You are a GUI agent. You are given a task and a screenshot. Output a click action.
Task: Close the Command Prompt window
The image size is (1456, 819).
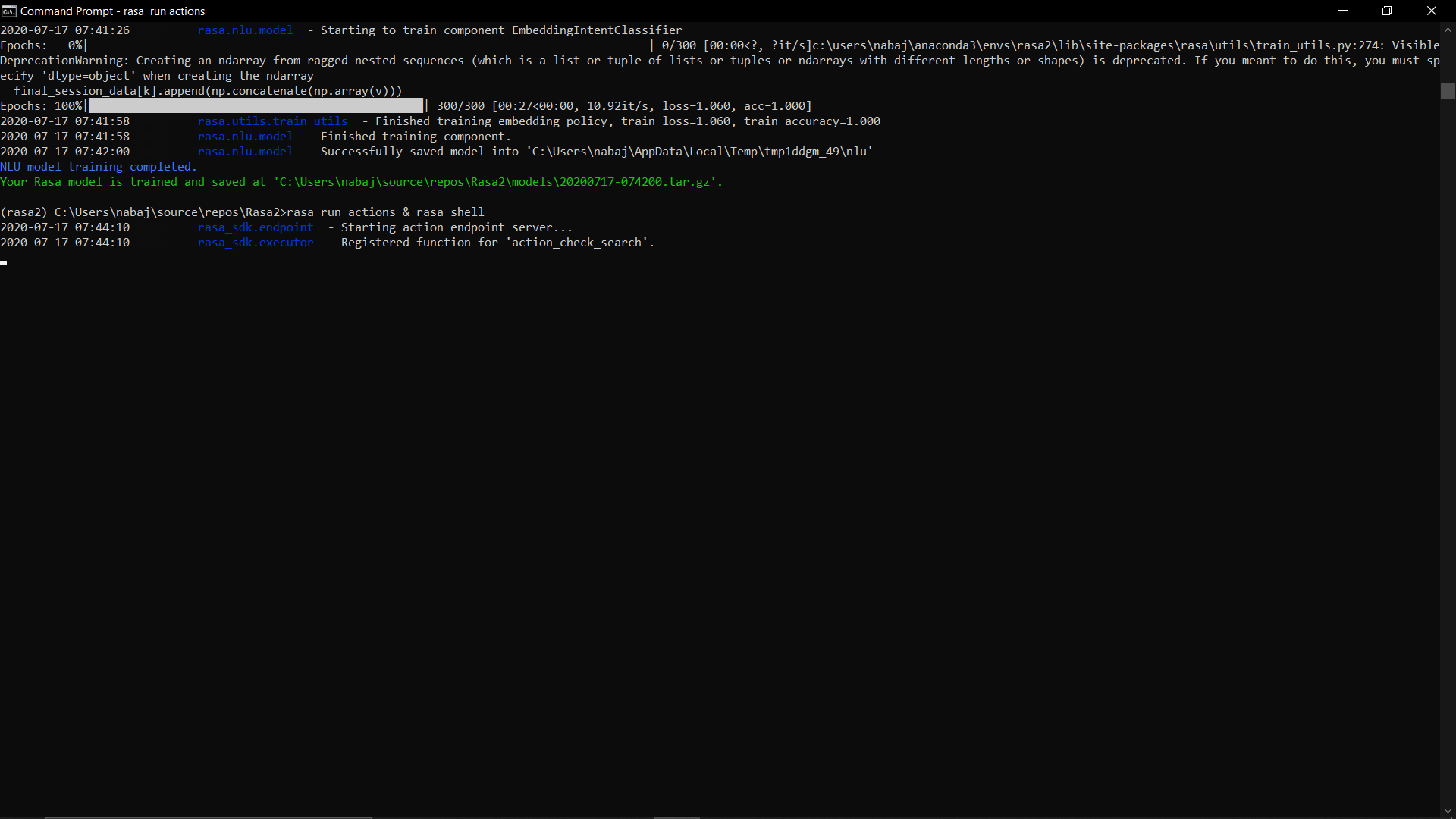click(1431, 11)
